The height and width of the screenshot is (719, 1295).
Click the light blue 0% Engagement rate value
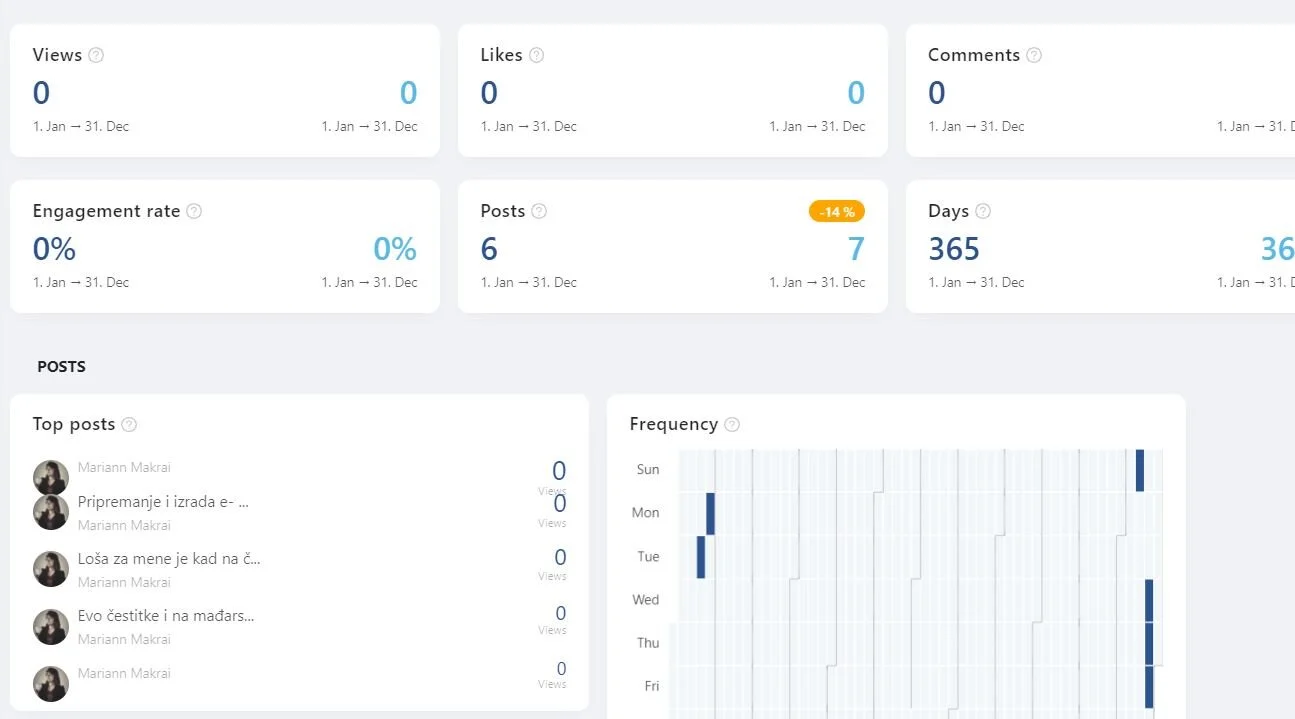click(x=395, y=249)
